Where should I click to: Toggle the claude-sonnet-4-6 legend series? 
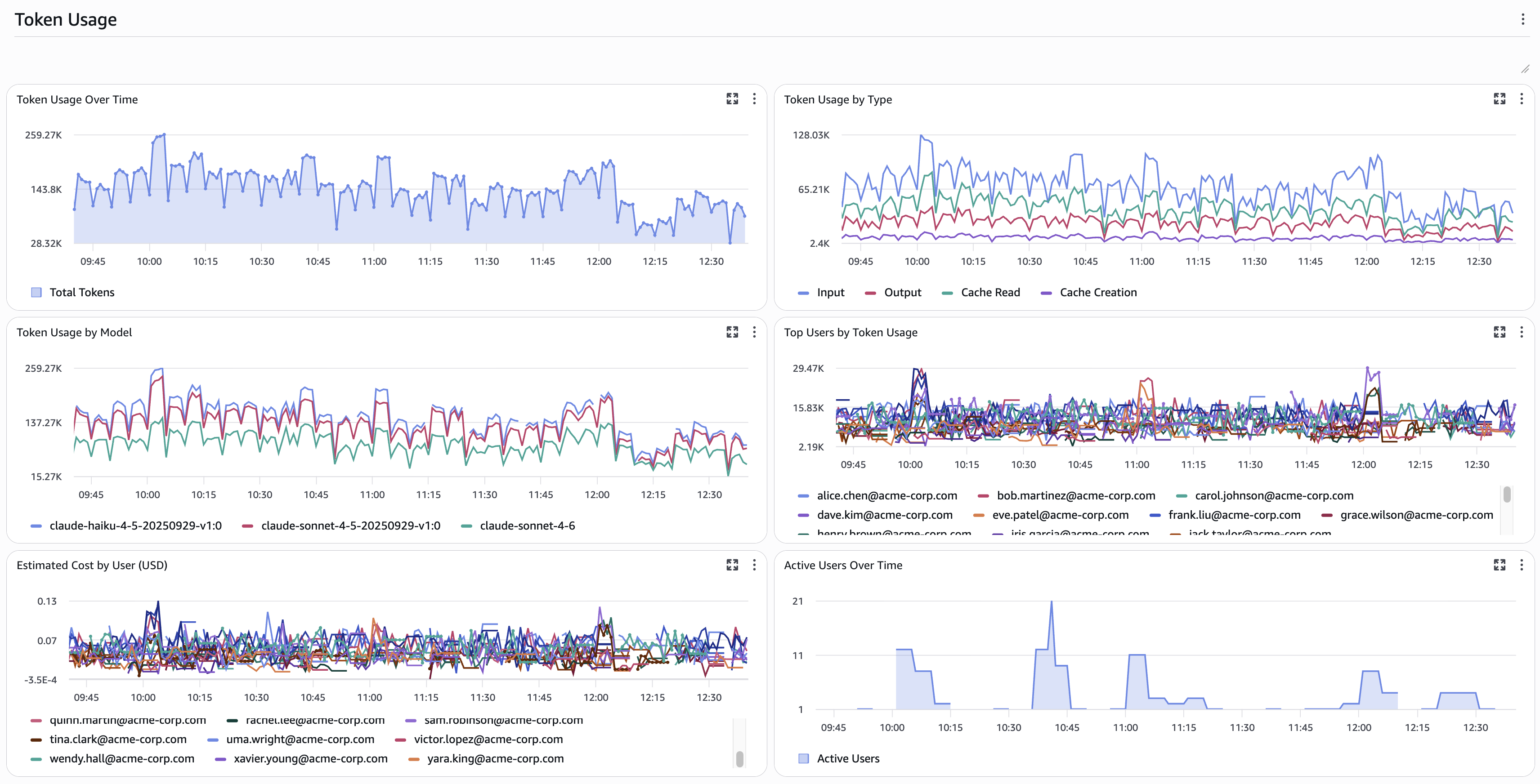click(x=518, y=525)
